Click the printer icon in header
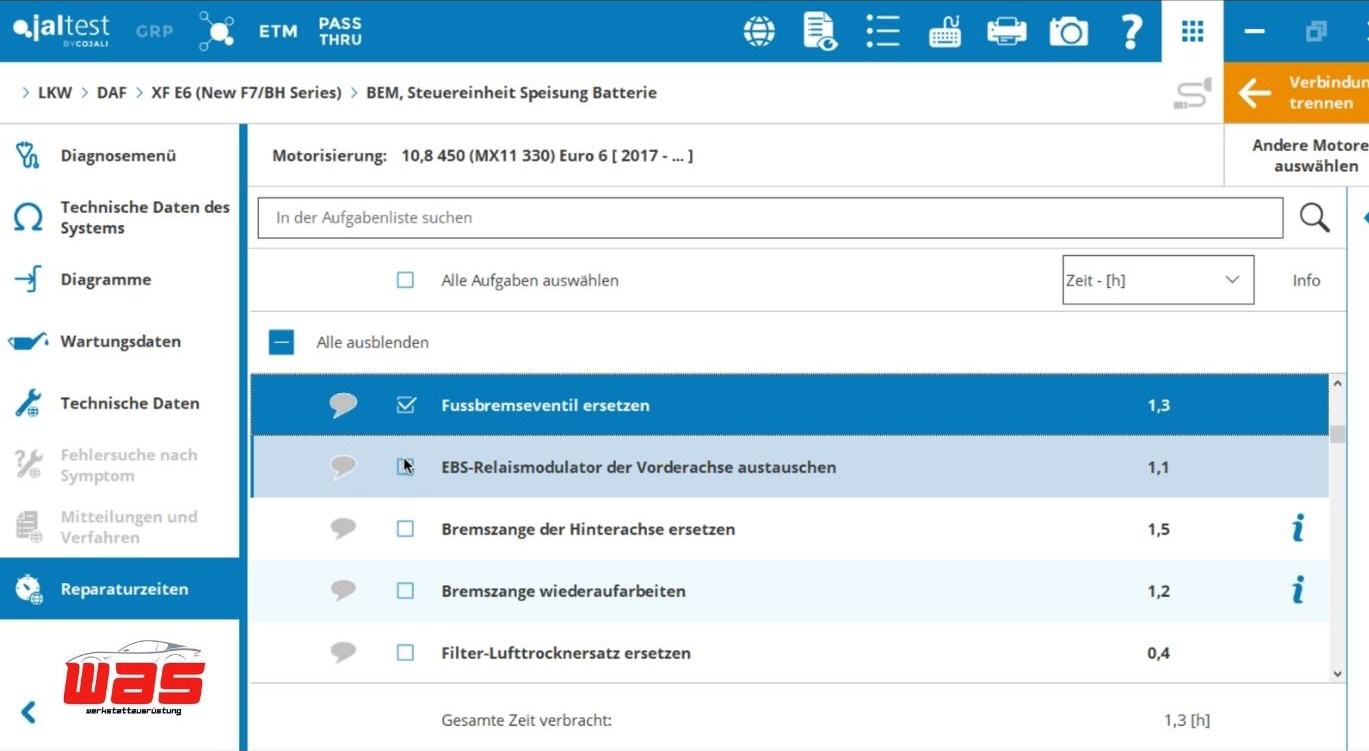Viewport: 1369px width, 751px height. (1006, 31)
